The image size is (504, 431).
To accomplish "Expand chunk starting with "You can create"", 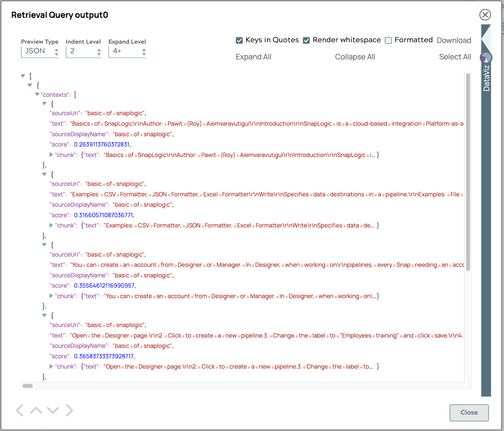I will (x=51, y=296).
